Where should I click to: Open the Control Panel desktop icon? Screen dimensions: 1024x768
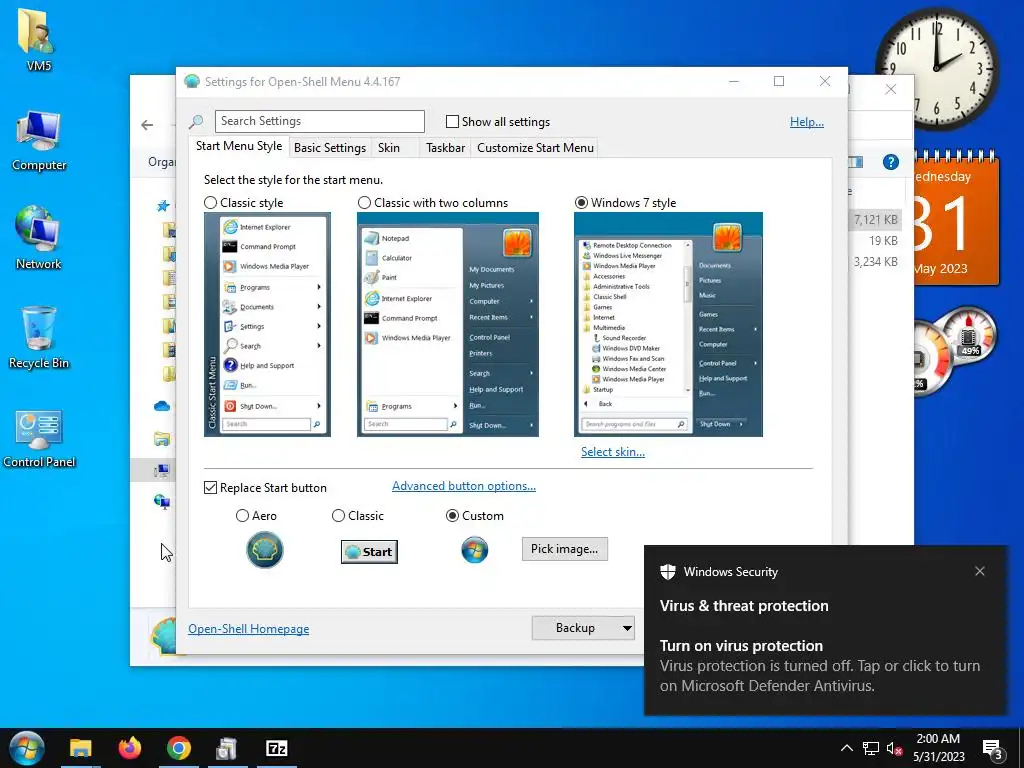pyautogui.click(x=39, y=438)
